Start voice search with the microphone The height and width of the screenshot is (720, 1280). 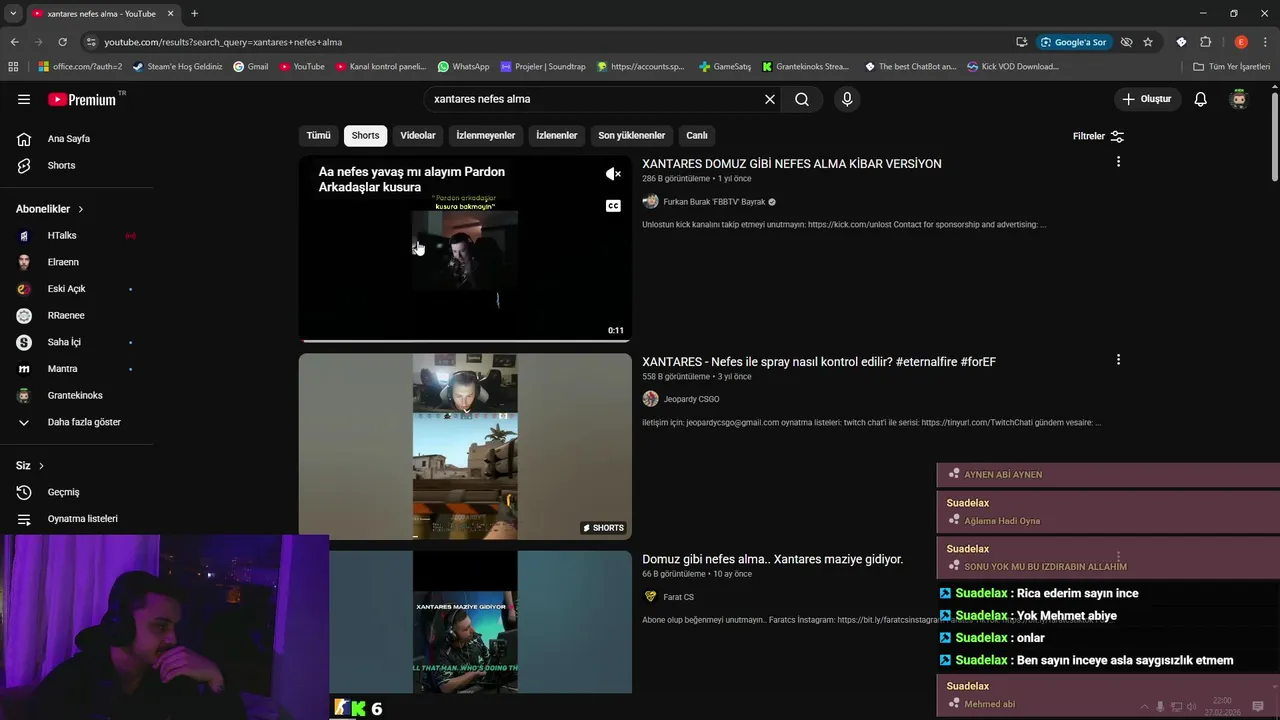coord(847,99)
